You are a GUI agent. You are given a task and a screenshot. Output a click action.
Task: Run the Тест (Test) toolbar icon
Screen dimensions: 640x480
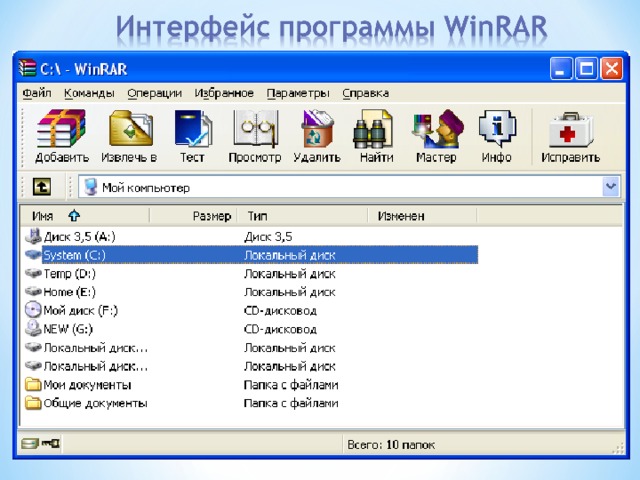tap(191, 135)
